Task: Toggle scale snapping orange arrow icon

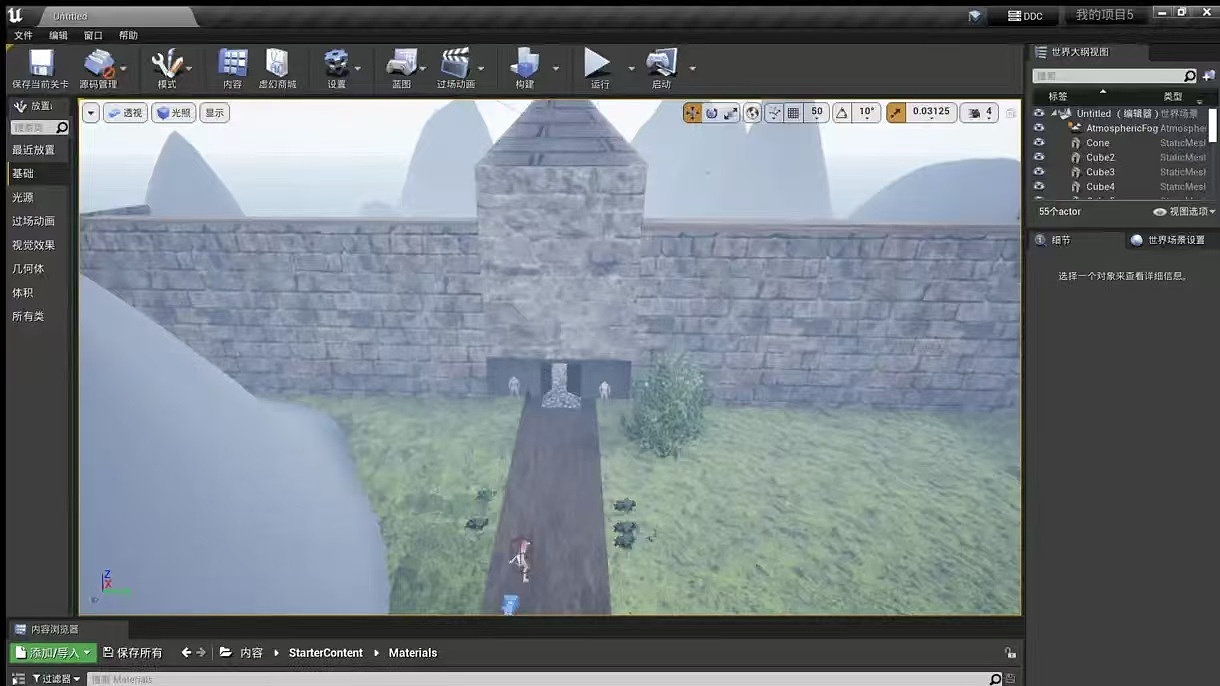Action: click(x=895, y=113)
